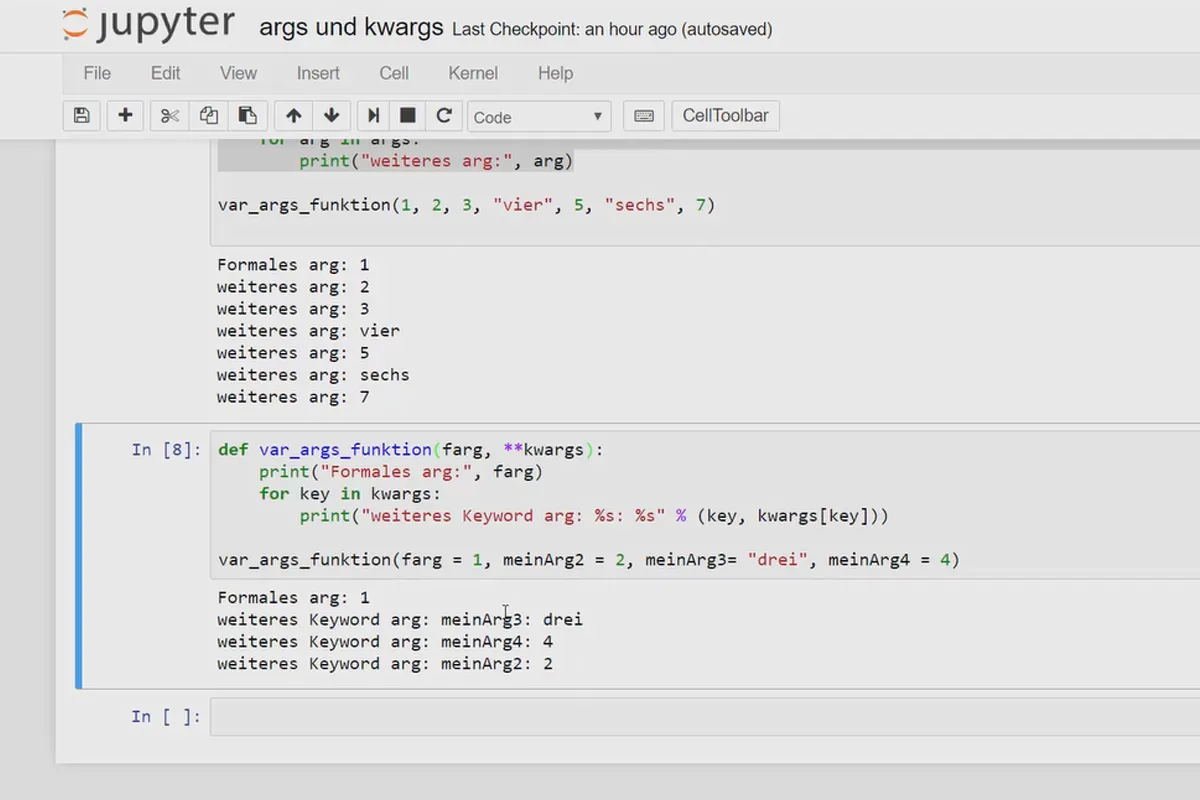
Task: Click the call line containing "vier", 5, "sechs"
Action: coord(467,205)
